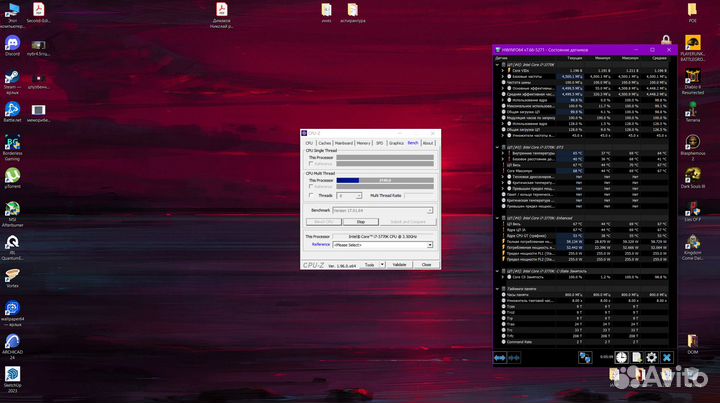Image resolution: width=720 pixels, height=403 pixels.
Task: Click the Submit and Compare button
Action: 408,222
